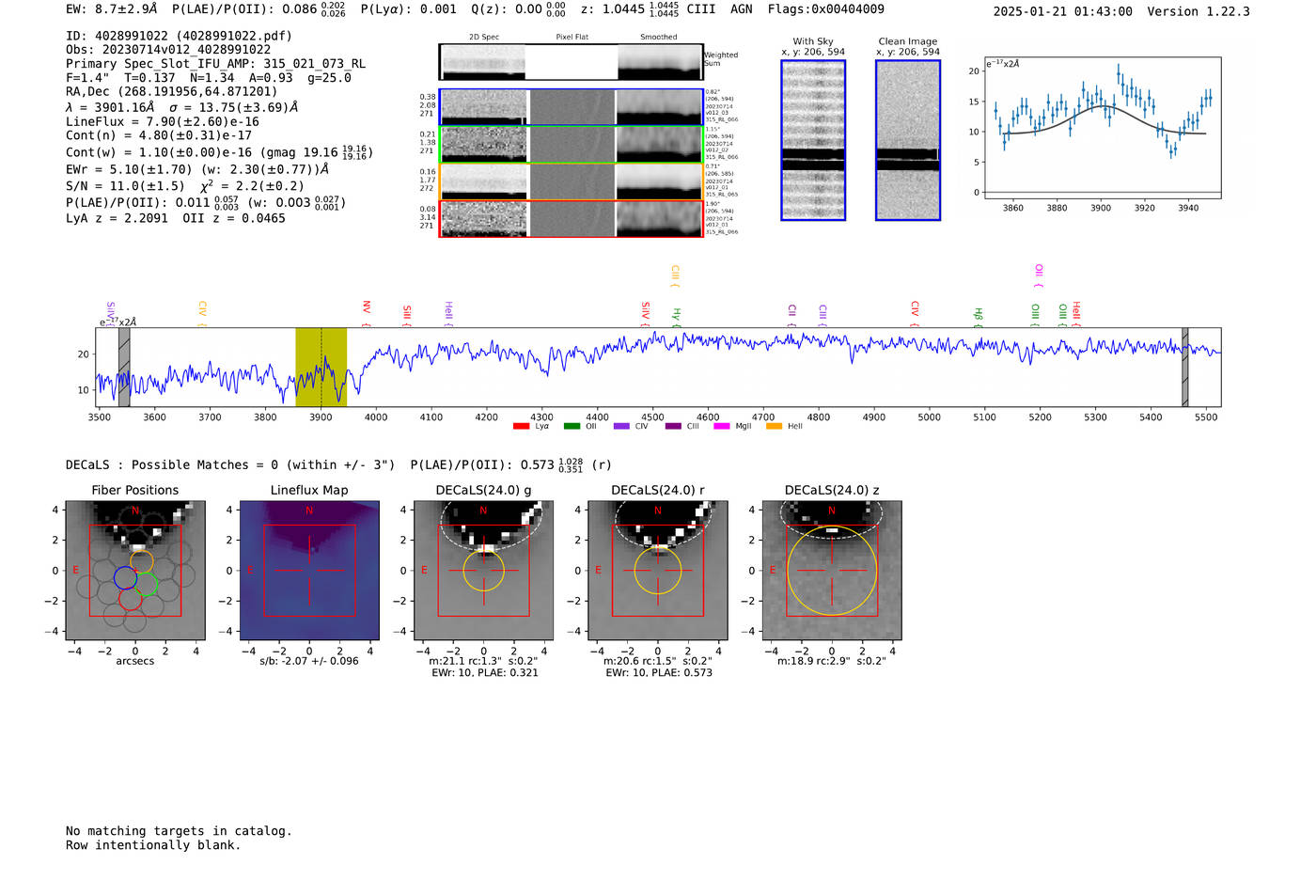The width and height of the screenshot is (1316, 896).
Task: Click the orange HeII legend swatch
Action: (774, 427)
